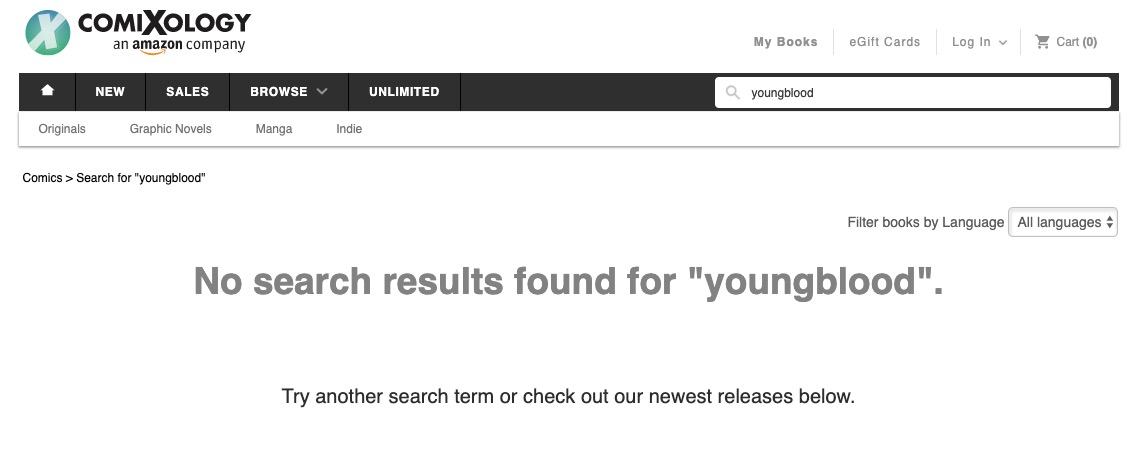The image size is (1142, 454).
Task: Go to eGift Cards page
Action: pos(884,42)
